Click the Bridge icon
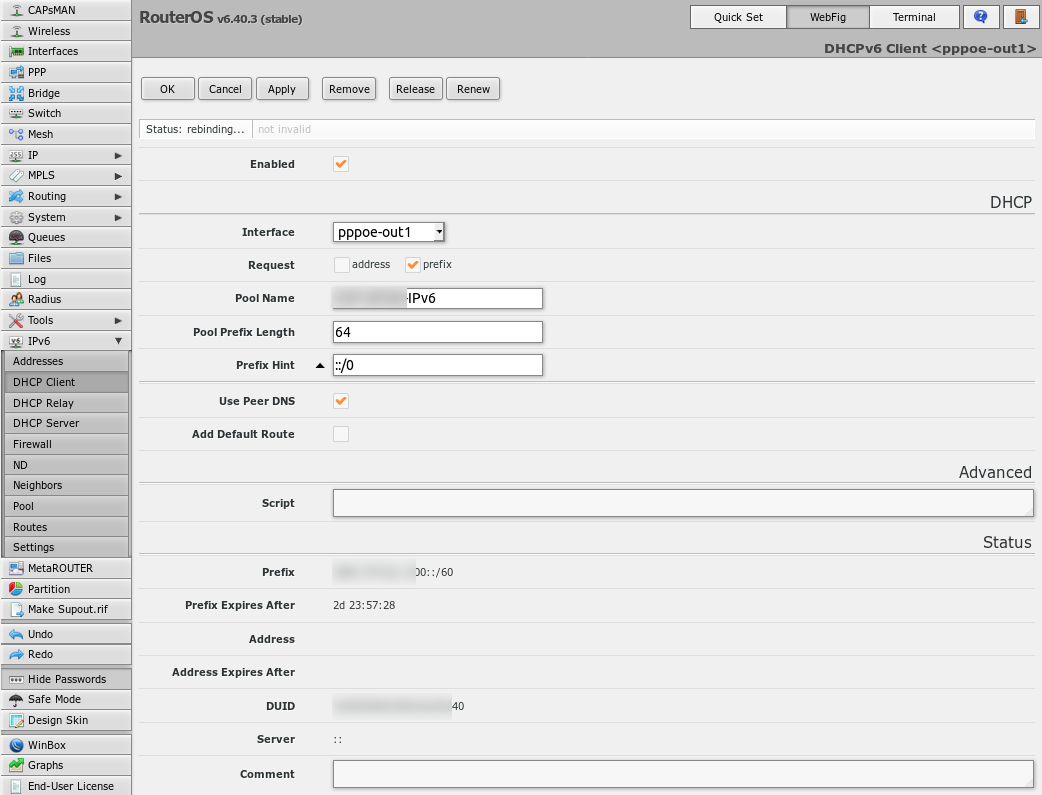Image resolution: width=1042 pixels, height=795 pixels. click(x=17, y=94)
